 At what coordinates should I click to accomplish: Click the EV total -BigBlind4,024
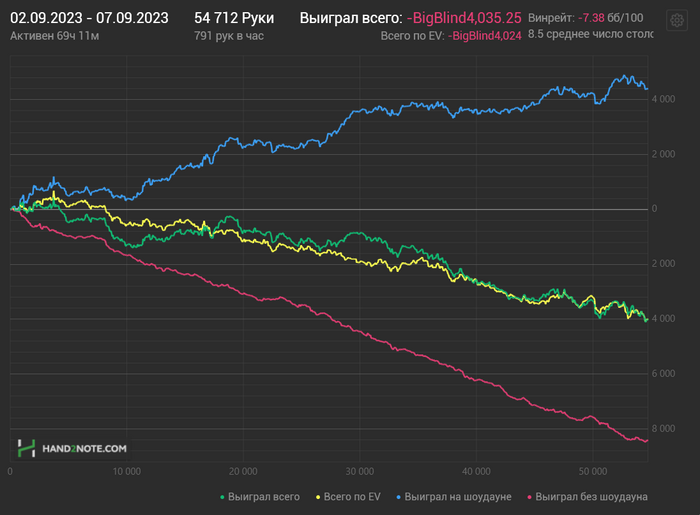[484, 36]
